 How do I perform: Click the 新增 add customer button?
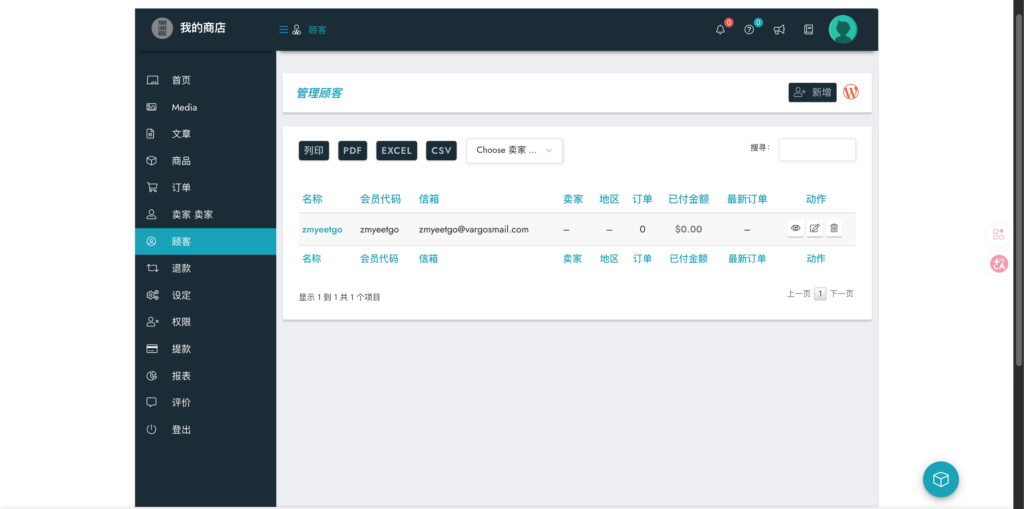812,93
